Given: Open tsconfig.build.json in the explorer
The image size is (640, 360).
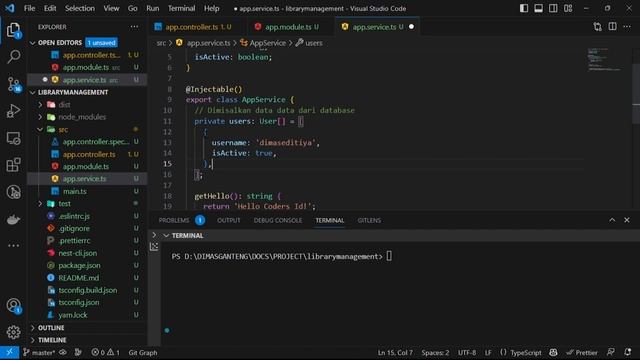Looking at the screenshot, I should pos(87,290).
